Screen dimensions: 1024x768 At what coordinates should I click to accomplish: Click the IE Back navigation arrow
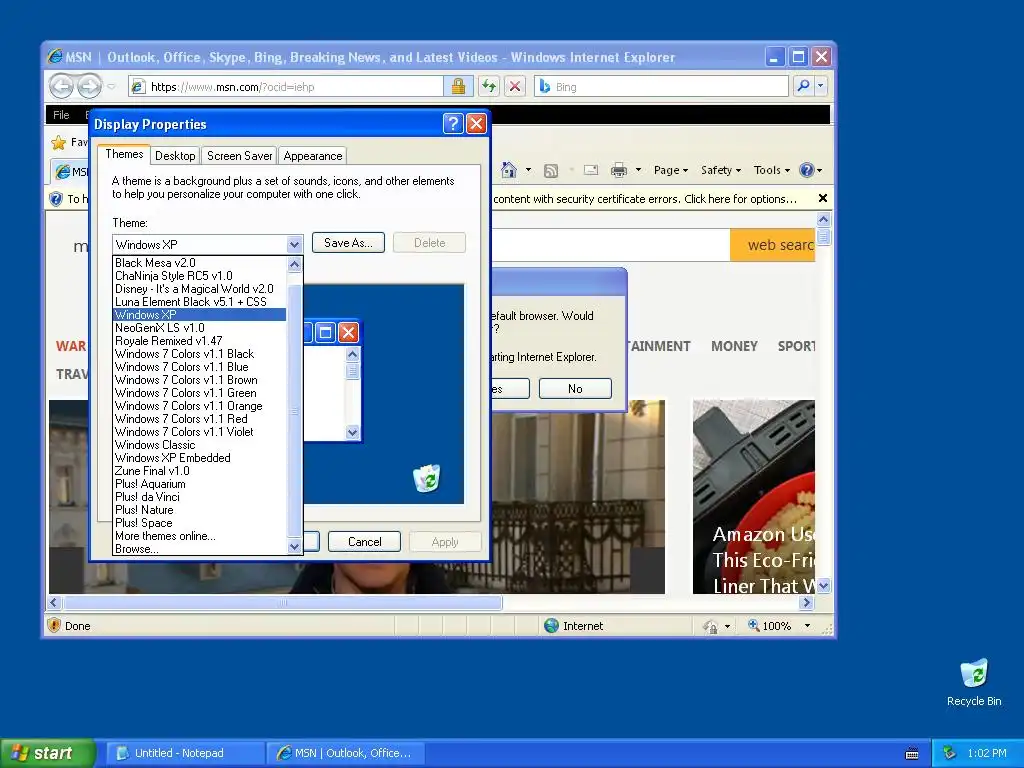tap(61, 86)
